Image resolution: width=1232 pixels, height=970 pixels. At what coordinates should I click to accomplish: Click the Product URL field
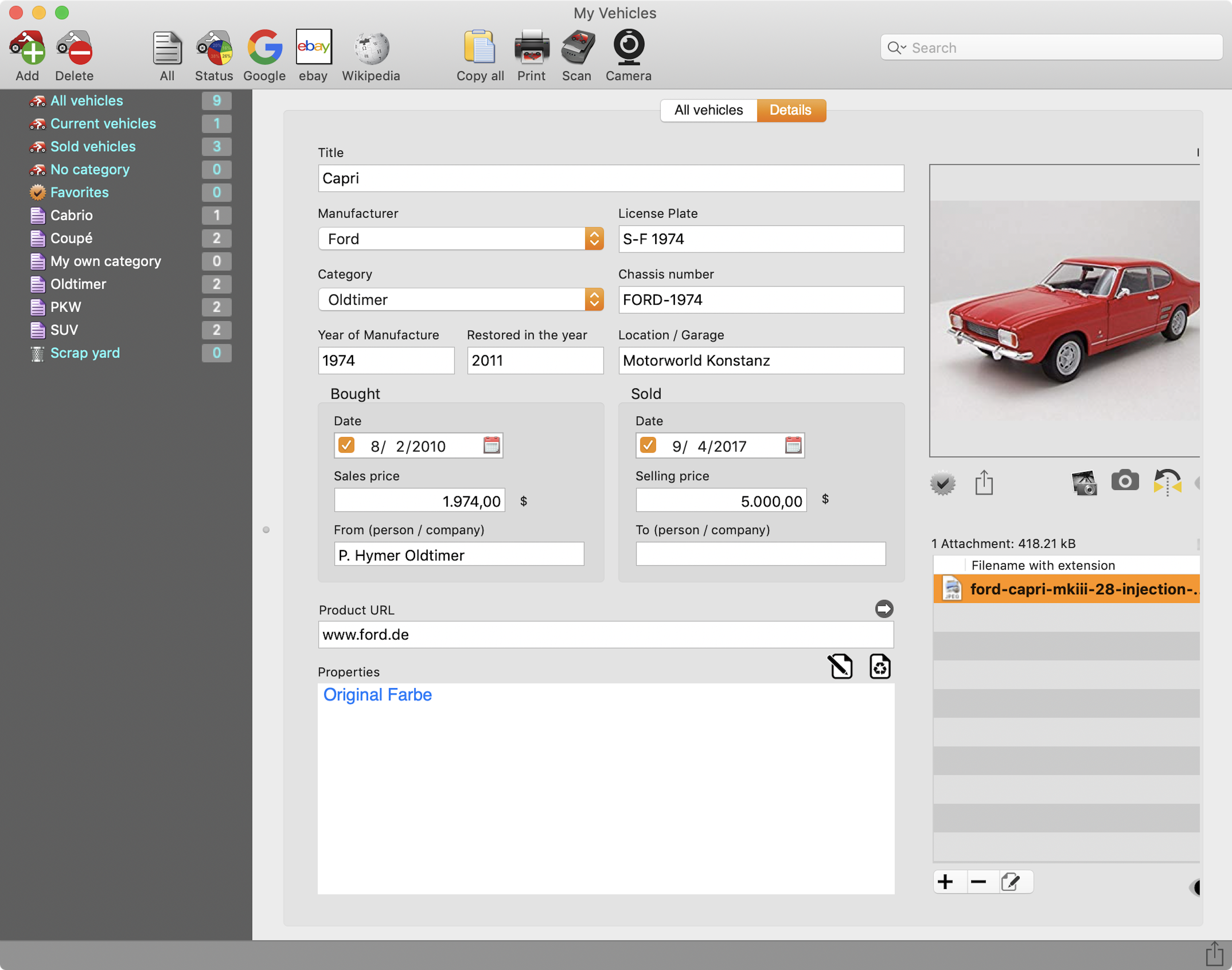pos(606,634)
